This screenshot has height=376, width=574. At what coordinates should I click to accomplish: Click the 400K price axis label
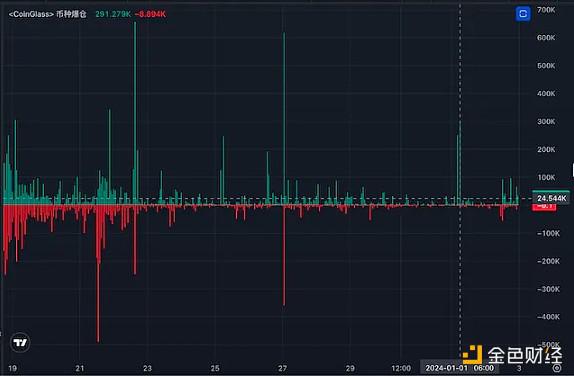(x=546, y=94)
